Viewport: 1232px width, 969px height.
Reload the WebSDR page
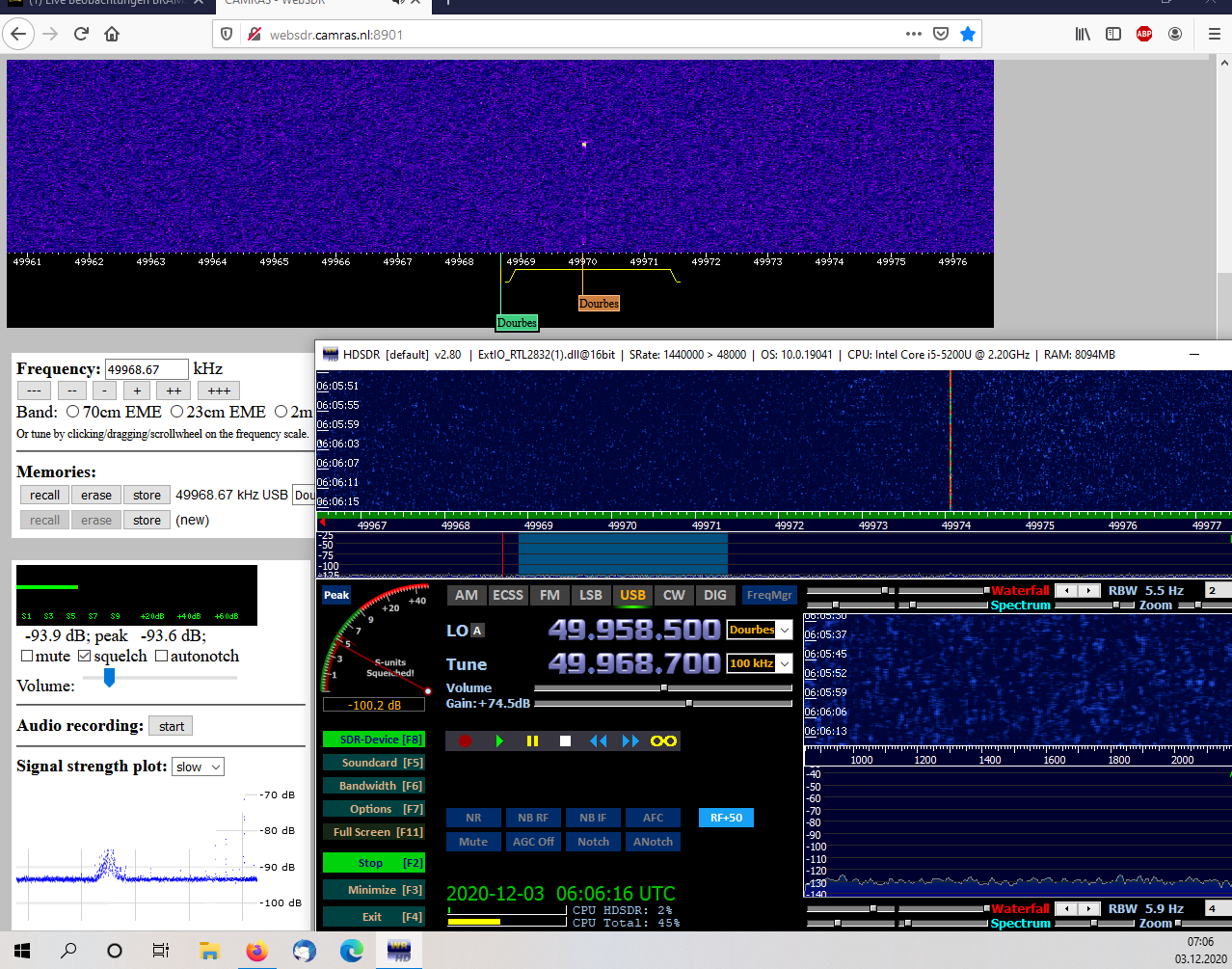81,34
